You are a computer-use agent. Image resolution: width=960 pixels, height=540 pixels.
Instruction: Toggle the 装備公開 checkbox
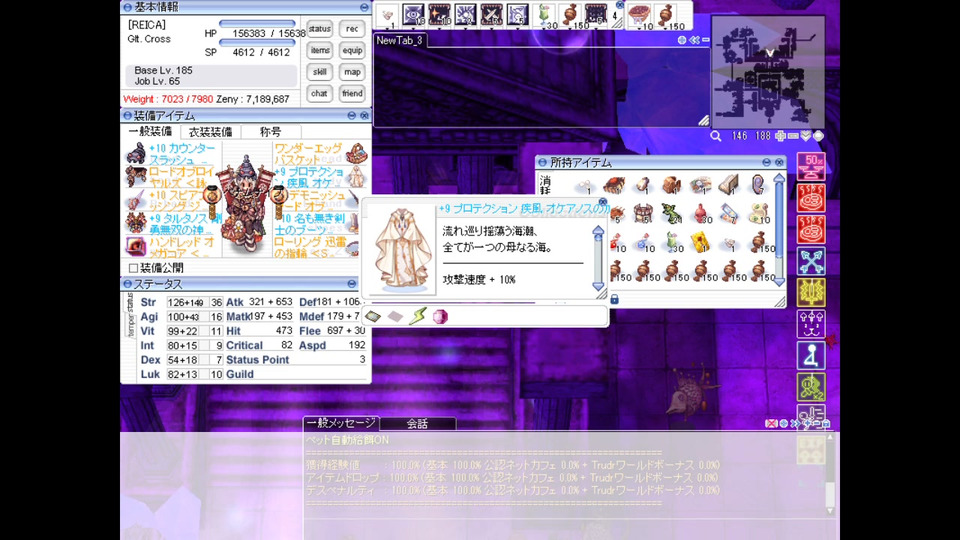point(133,268)
